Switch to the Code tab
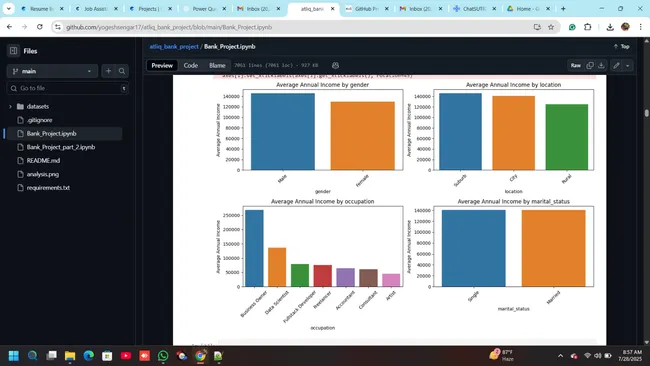Screen dimensions: 650x366 pyautogui.click(x=191, y=65)
